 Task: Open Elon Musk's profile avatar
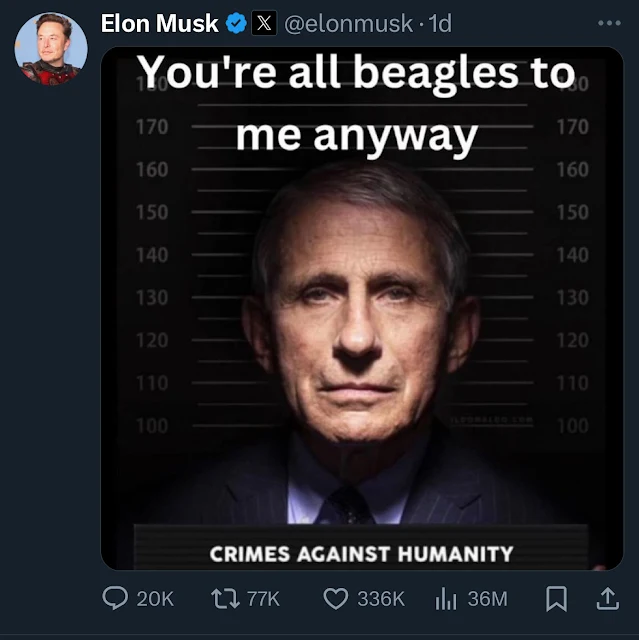(51, 49)
